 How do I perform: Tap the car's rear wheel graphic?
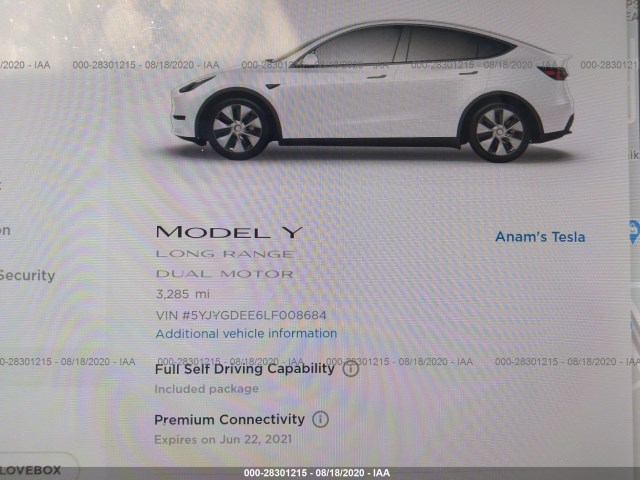[x=499, y=132]
